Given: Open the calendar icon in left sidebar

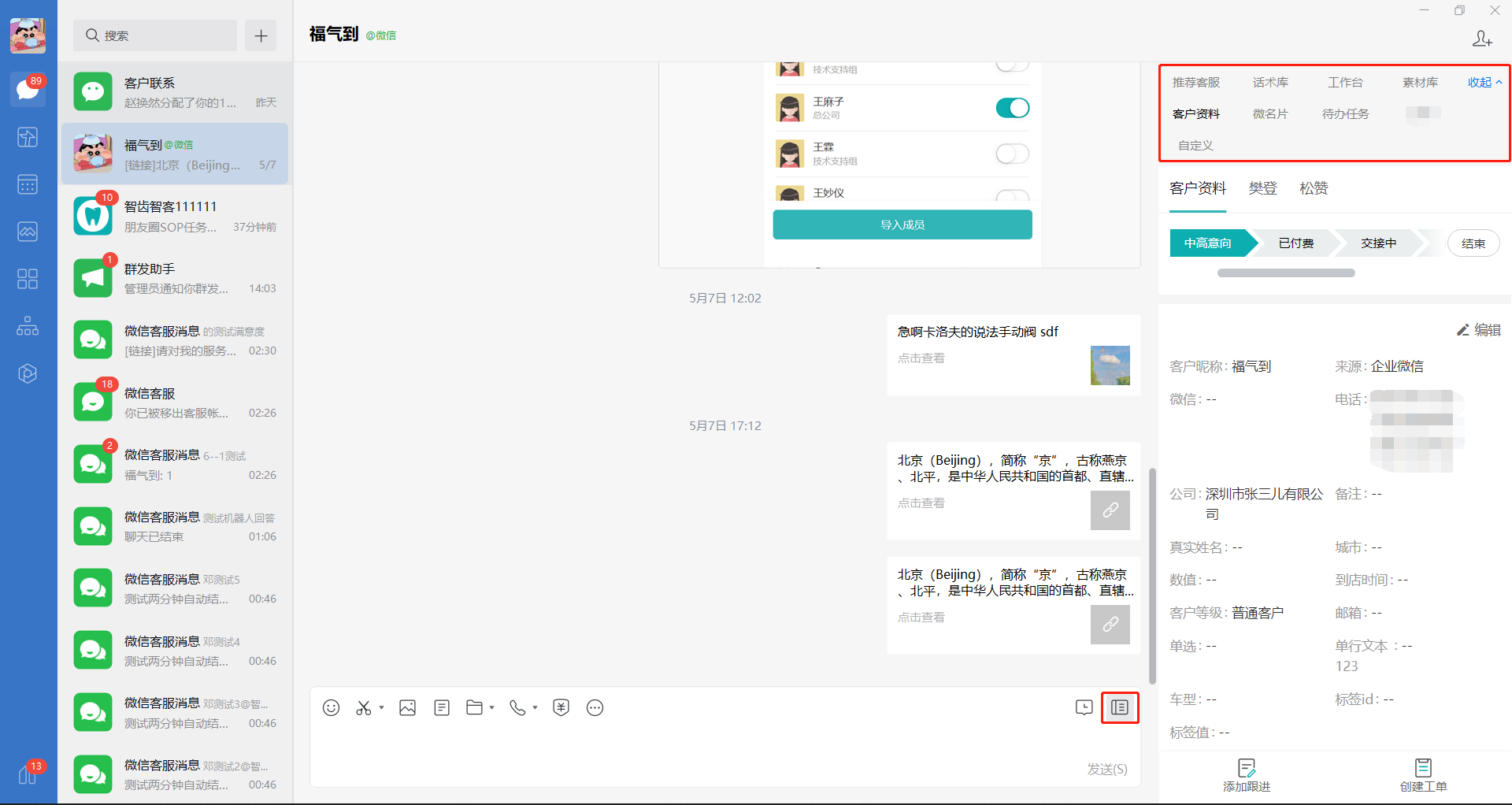Looking at the screenshot, I should [x=28, y=184].
